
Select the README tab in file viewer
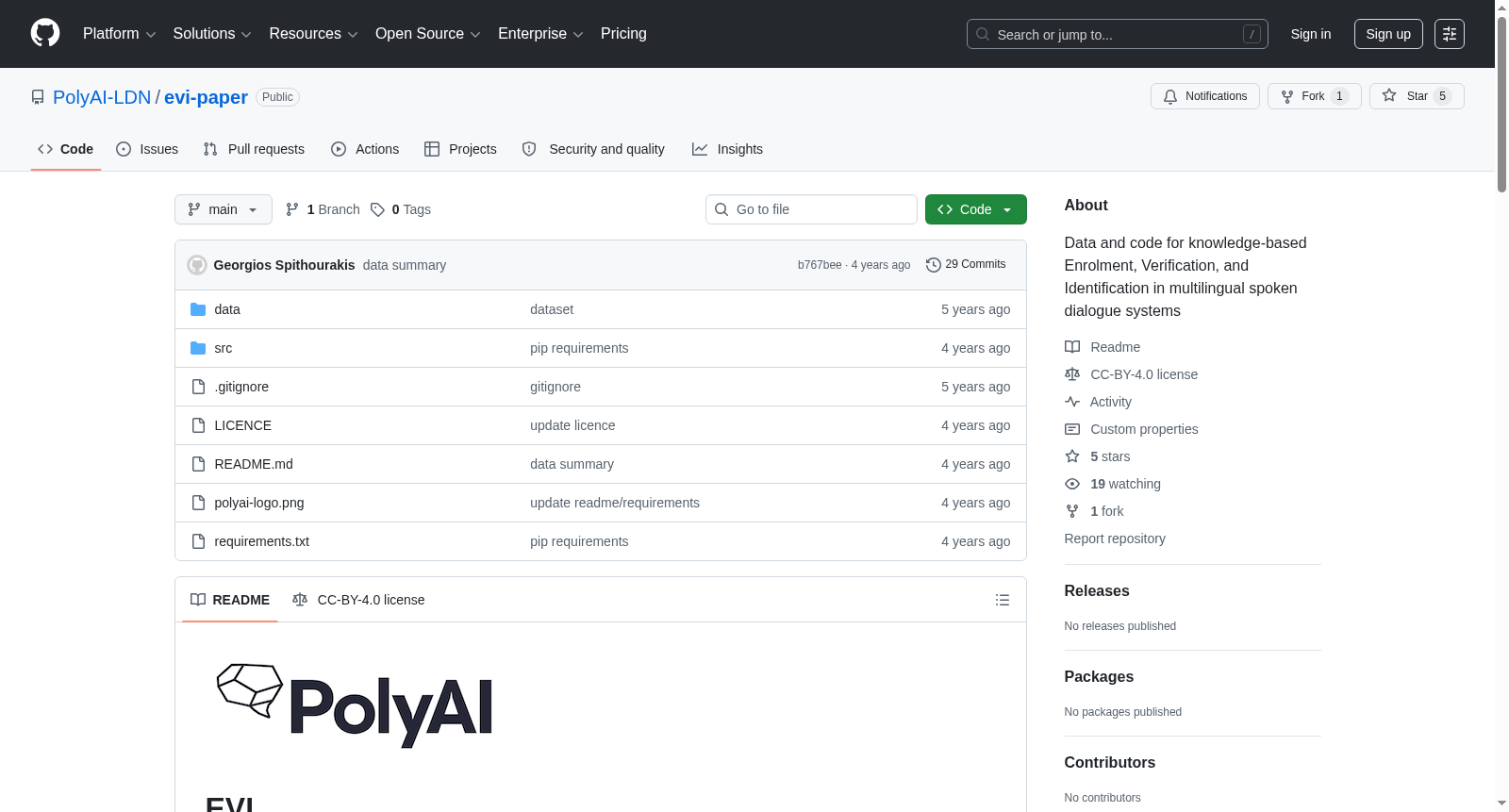coord(230,600)
